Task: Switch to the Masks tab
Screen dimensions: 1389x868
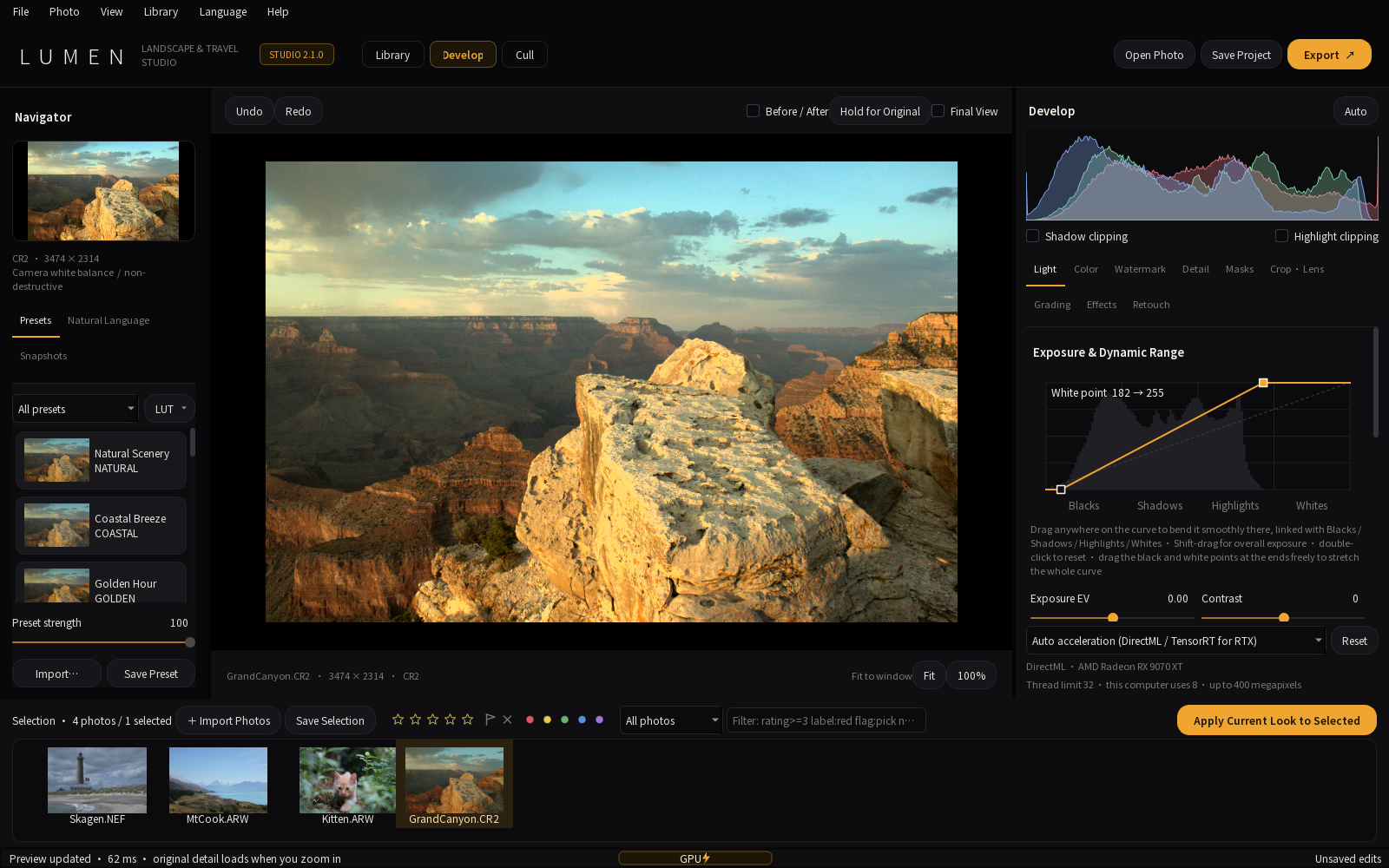Action: pos(1240,269)
